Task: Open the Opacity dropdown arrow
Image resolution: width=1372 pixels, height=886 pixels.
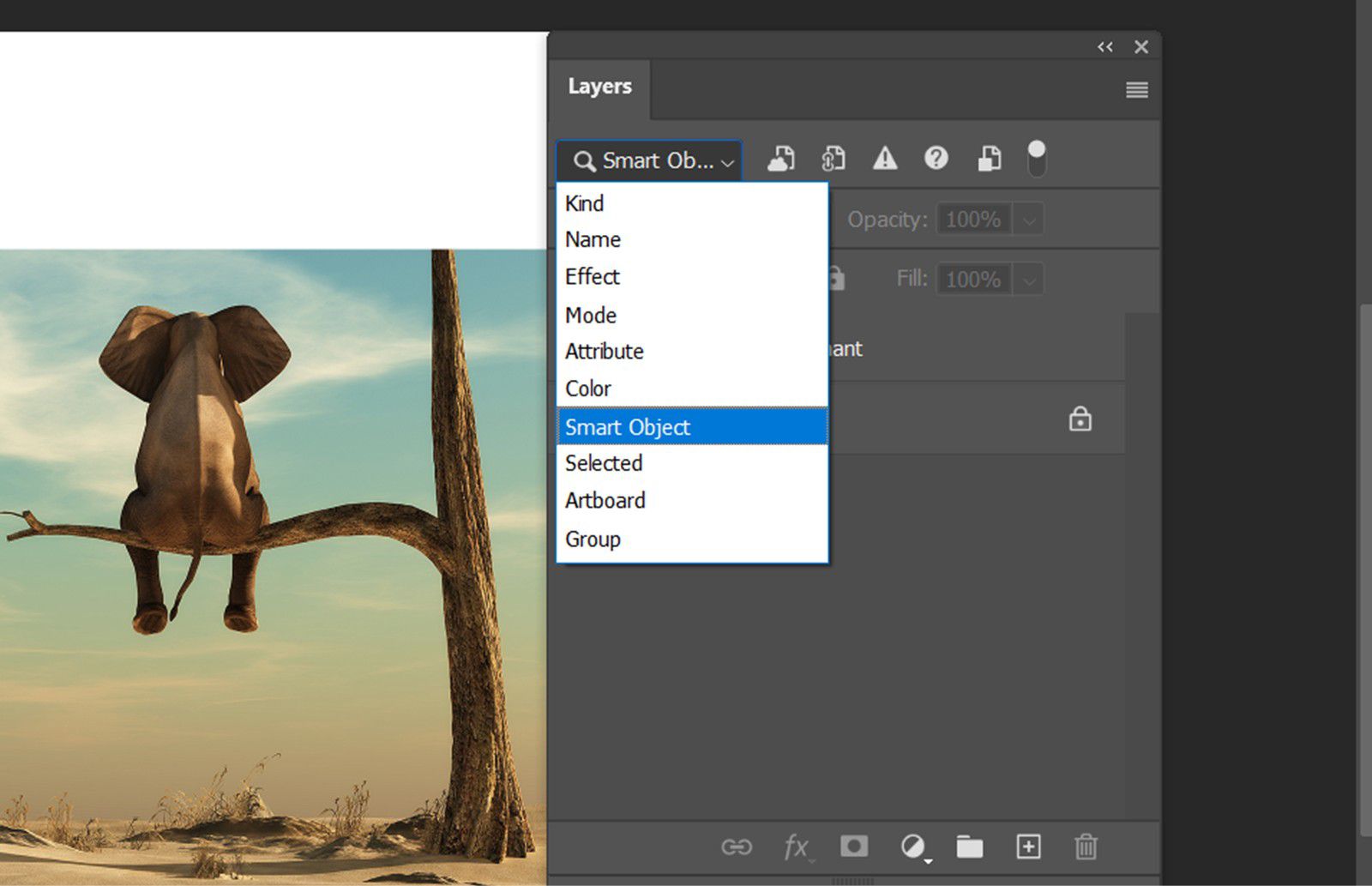Action: 1028,219
